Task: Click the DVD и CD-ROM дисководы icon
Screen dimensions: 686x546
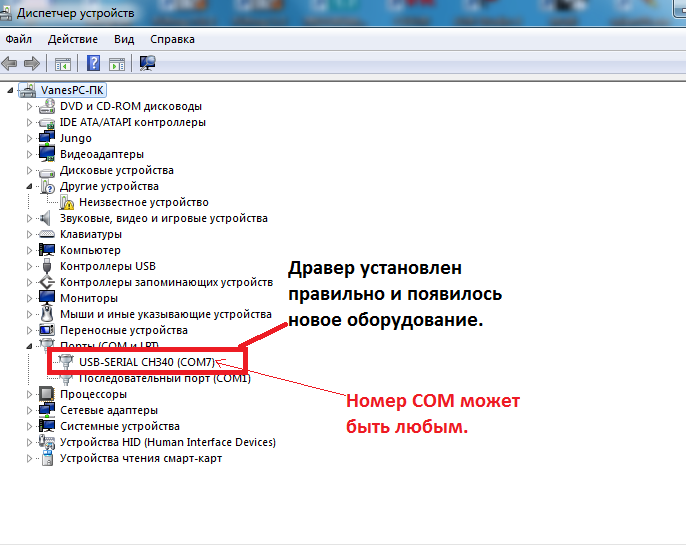Action: pyautogui.click(x=47, y=106)
